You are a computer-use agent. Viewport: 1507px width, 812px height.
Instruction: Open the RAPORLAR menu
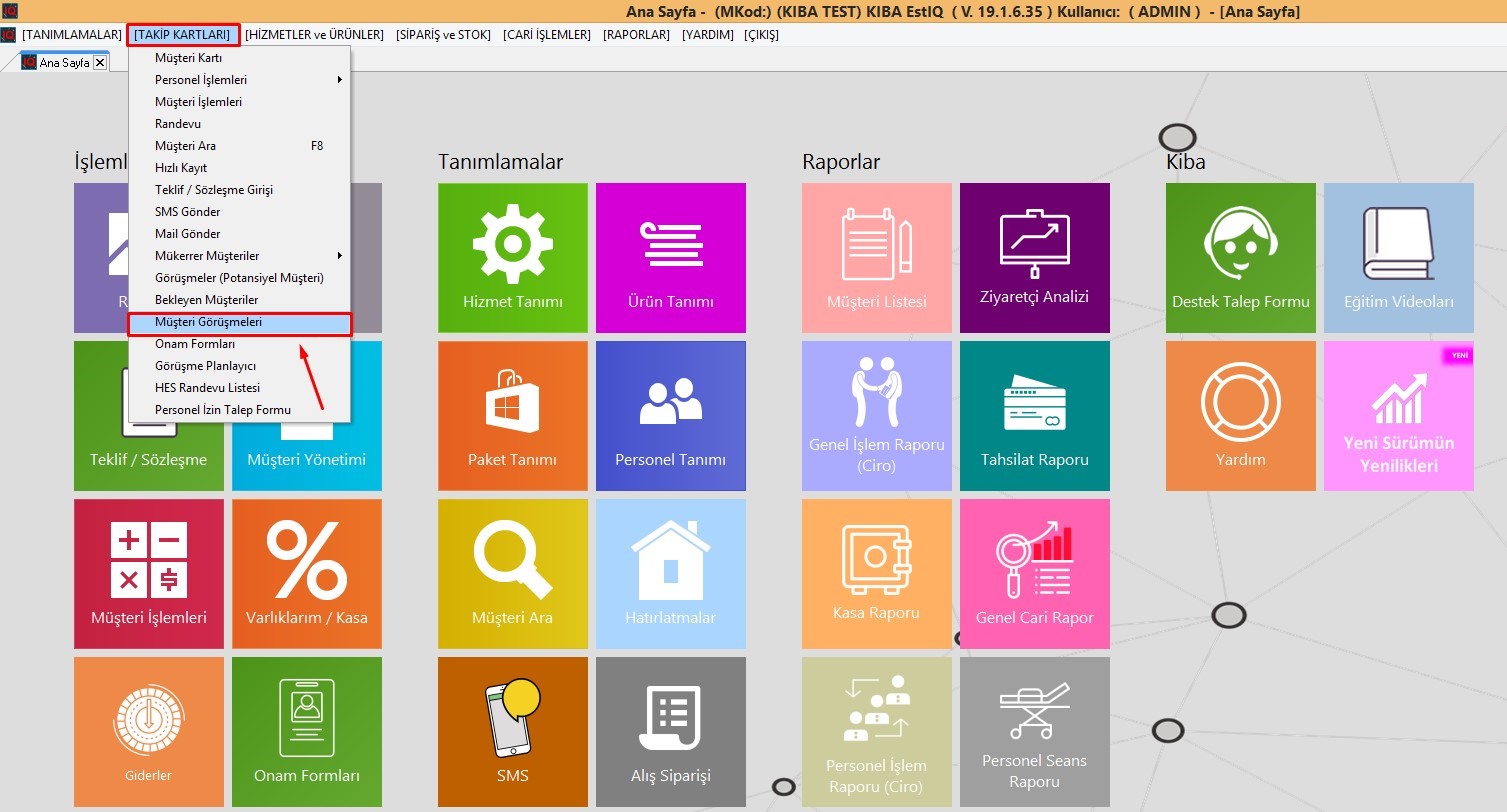[x=636, y=35]
